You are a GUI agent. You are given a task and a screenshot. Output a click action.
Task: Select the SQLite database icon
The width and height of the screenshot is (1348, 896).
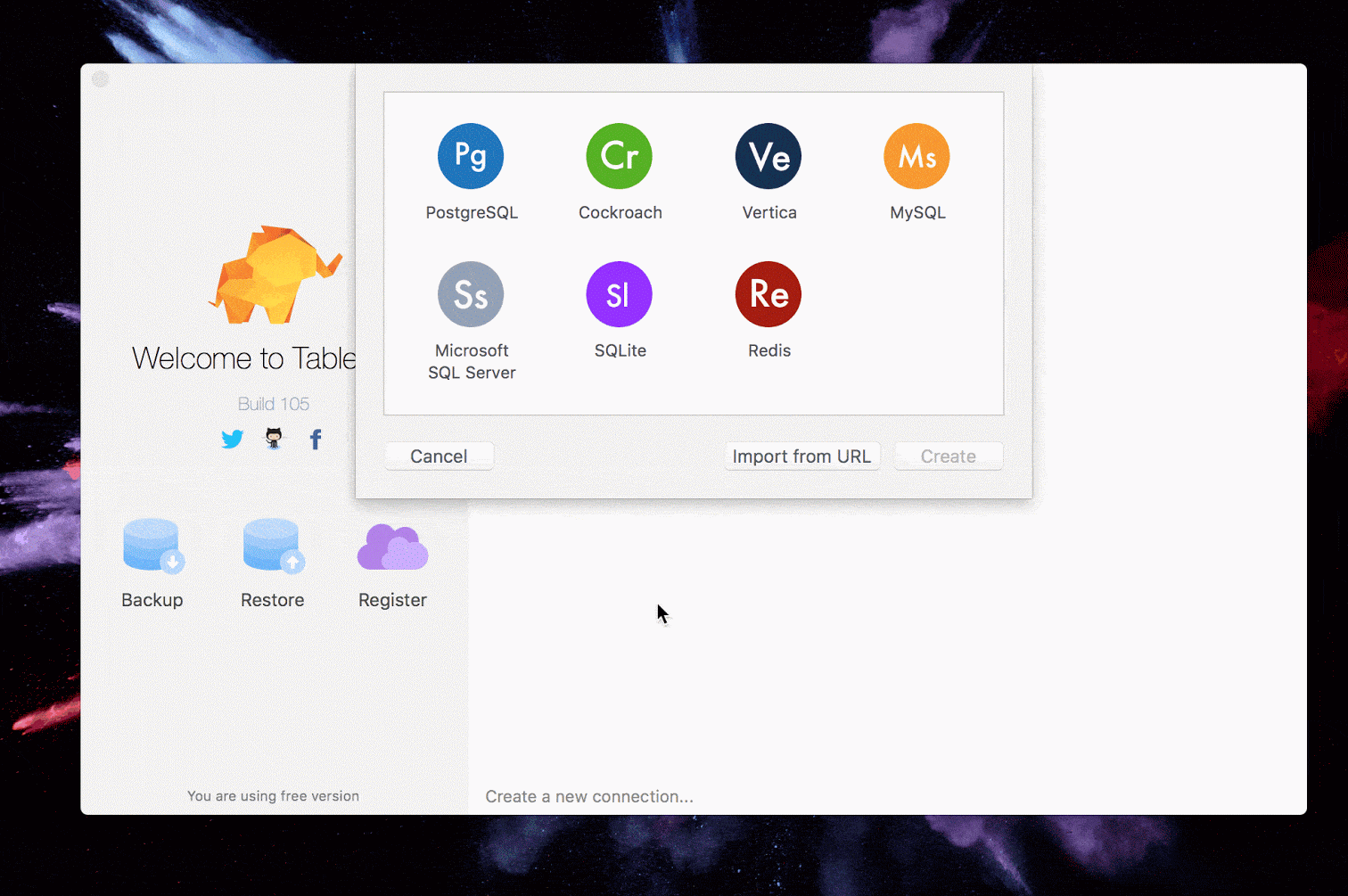[x=620, y=294]
